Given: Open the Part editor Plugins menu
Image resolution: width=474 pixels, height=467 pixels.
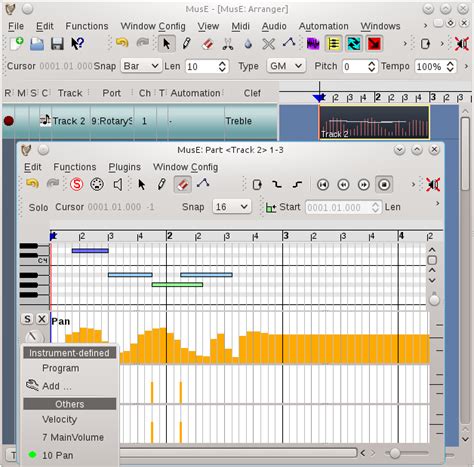Looking at the screenshot, I should 125,167.
